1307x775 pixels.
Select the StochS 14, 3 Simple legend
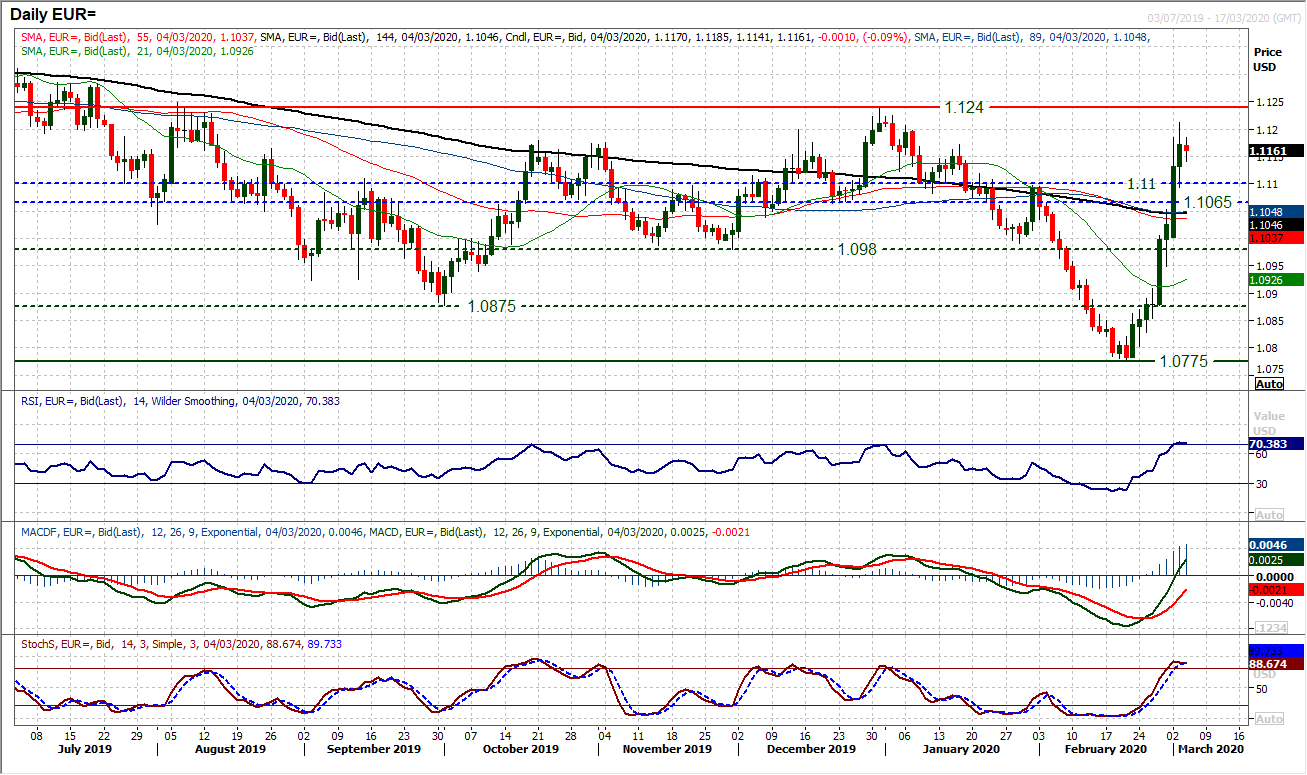coord(182,644)
